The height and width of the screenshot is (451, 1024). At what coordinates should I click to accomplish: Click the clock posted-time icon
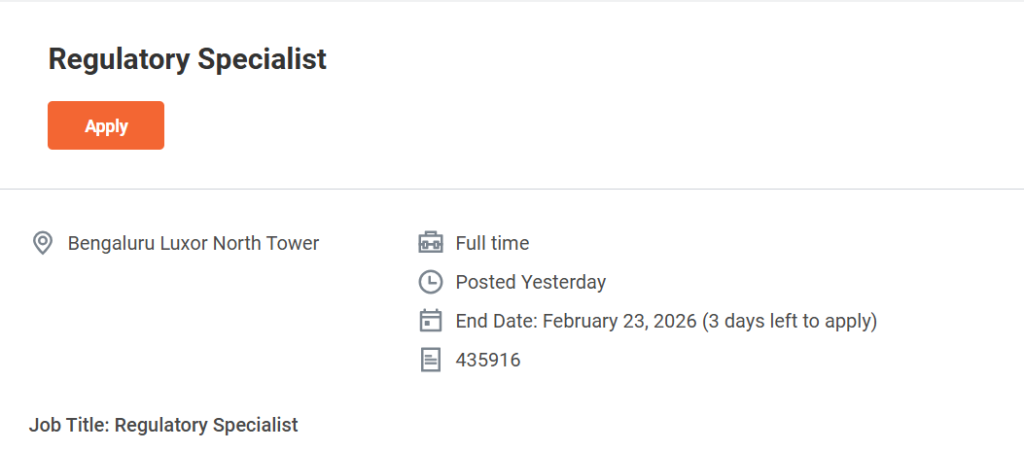(430, 282)
